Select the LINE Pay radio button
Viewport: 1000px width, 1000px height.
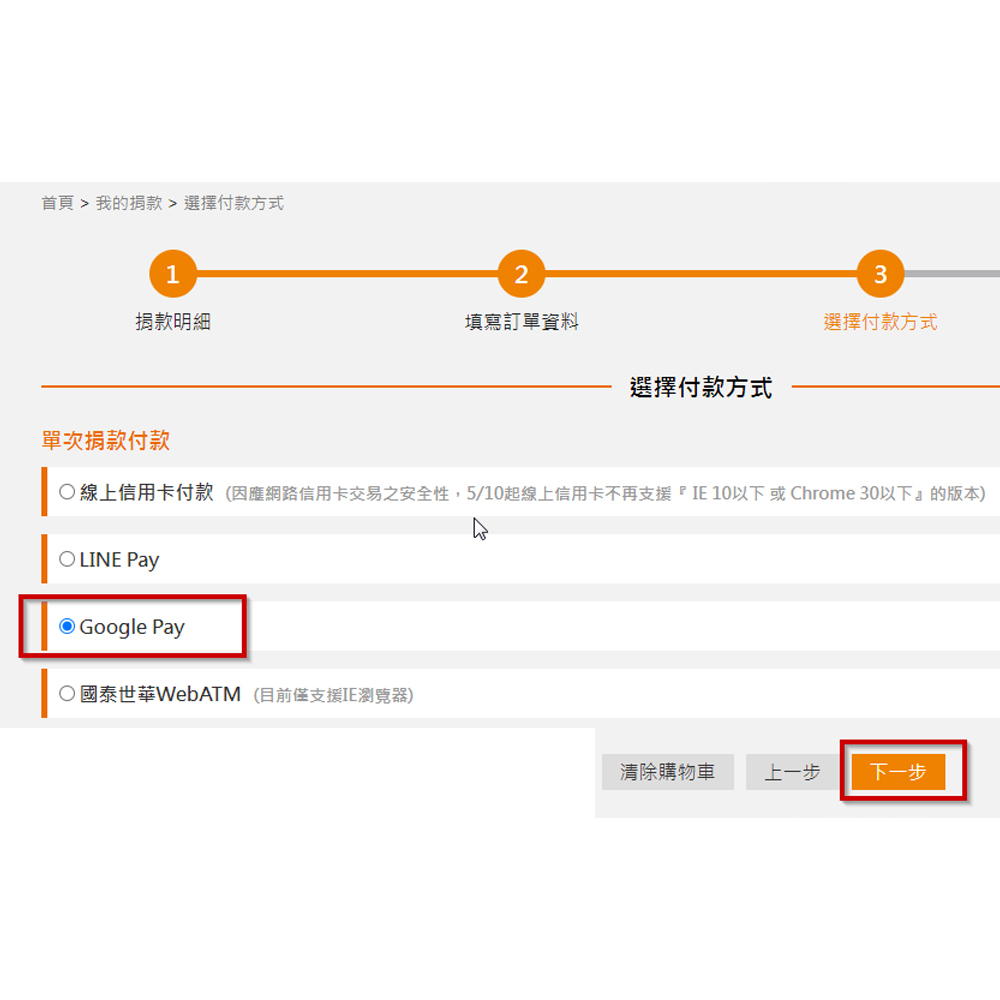pos(67,560)
